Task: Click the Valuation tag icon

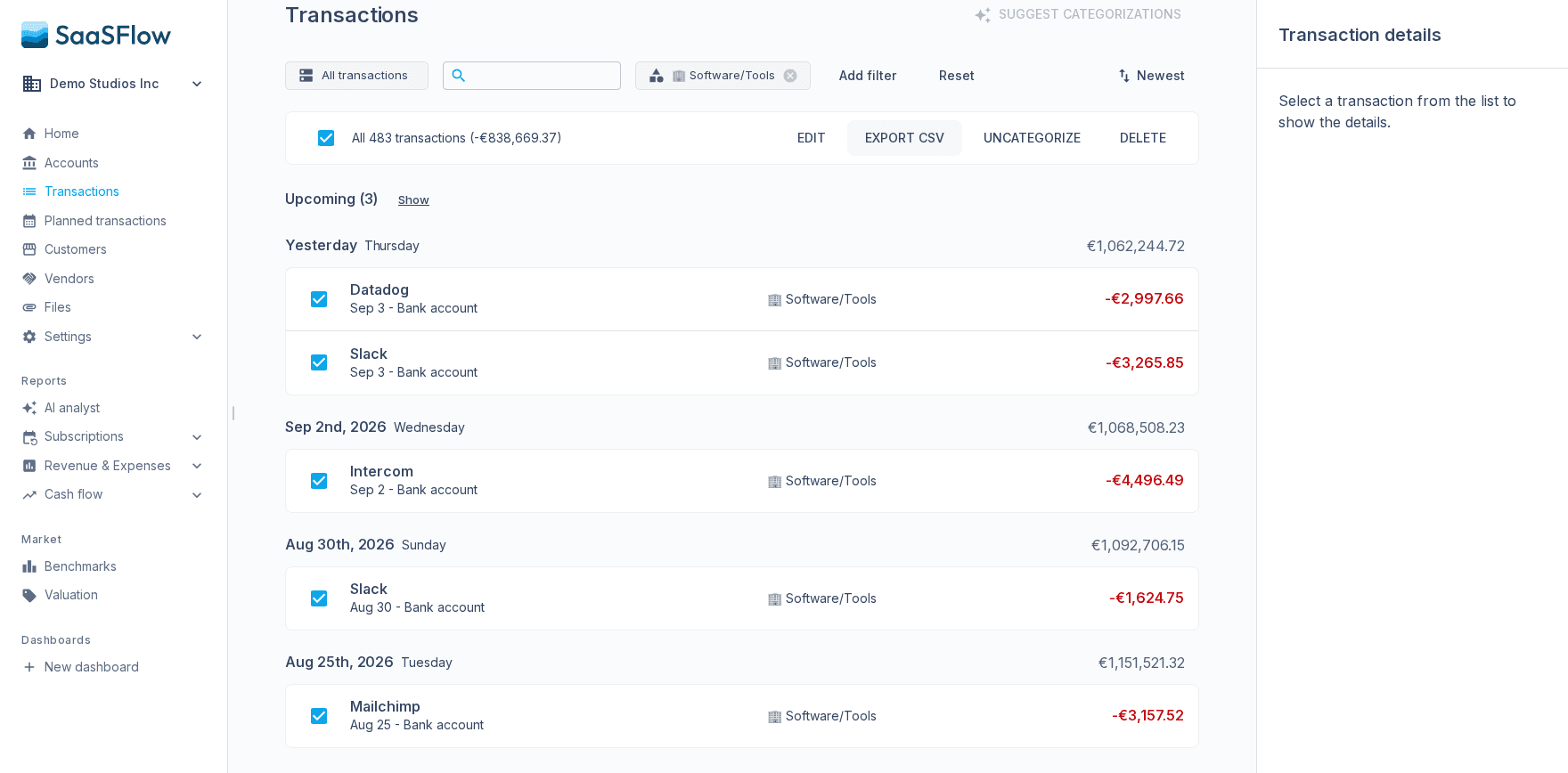Action: click(29, 595)
